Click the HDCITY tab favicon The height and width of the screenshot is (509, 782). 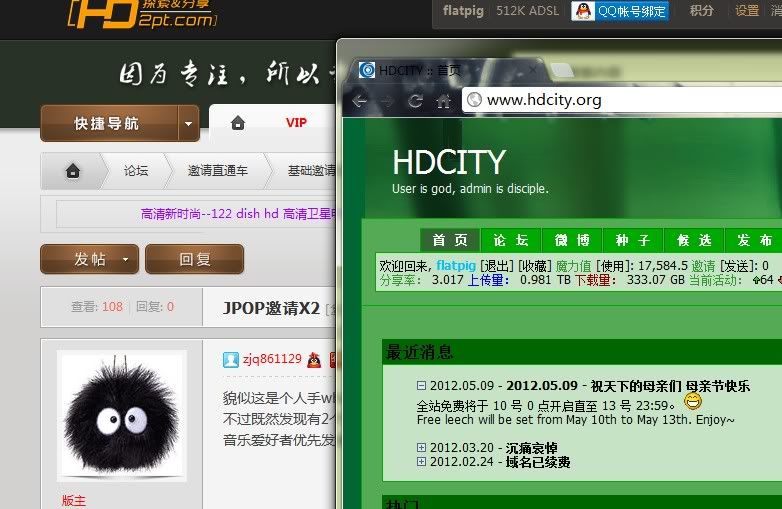(x=367, y=70)
